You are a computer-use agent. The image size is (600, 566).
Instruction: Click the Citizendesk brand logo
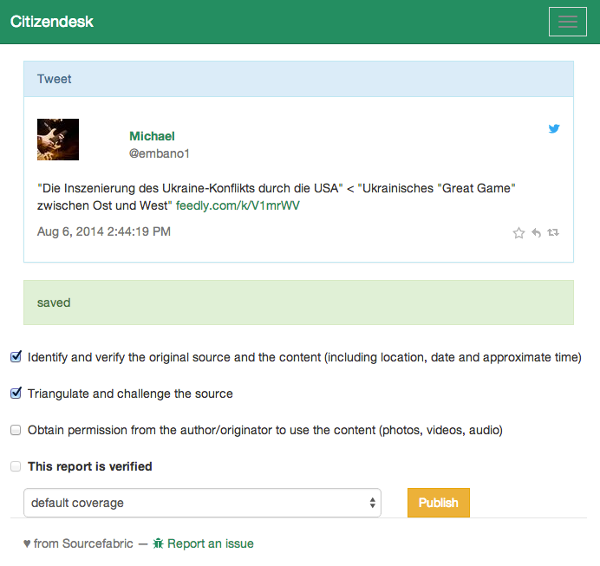[52, 21]
